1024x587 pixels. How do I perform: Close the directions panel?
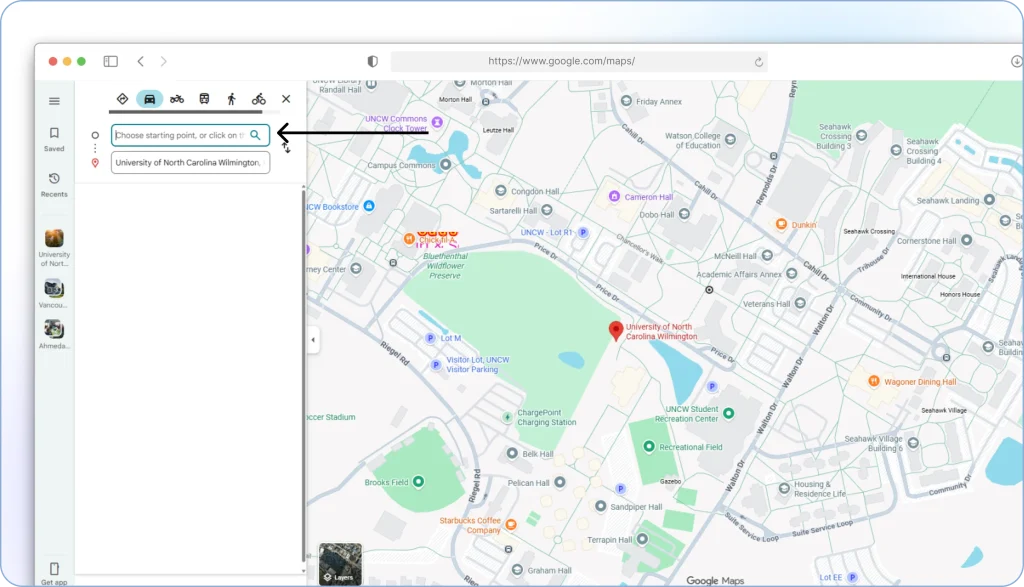tap(286, 99)
